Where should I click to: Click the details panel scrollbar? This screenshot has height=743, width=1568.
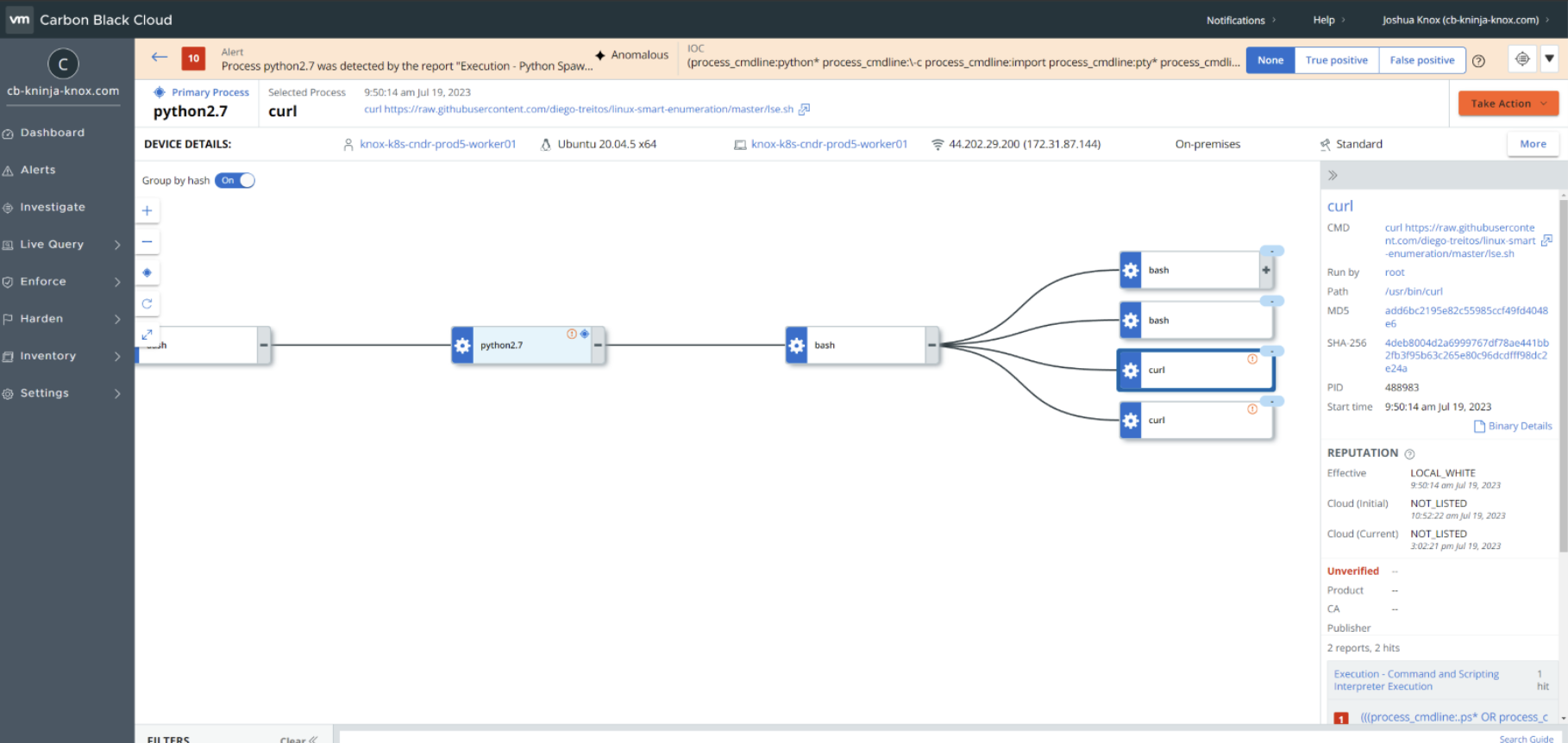tap(1563, 375)
